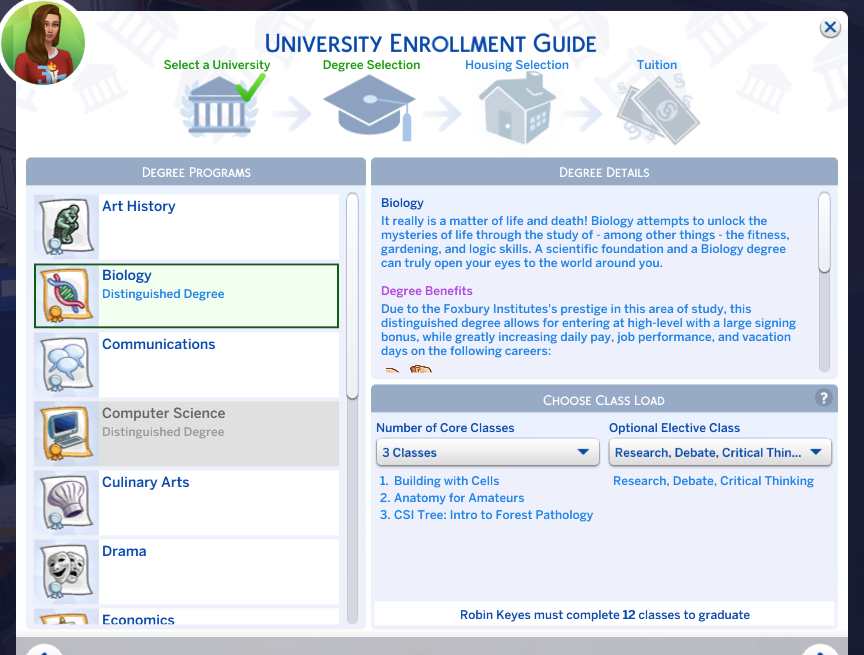Click the Degree Details scrollbar
The image size is (864, 655).
pos(824,232)
